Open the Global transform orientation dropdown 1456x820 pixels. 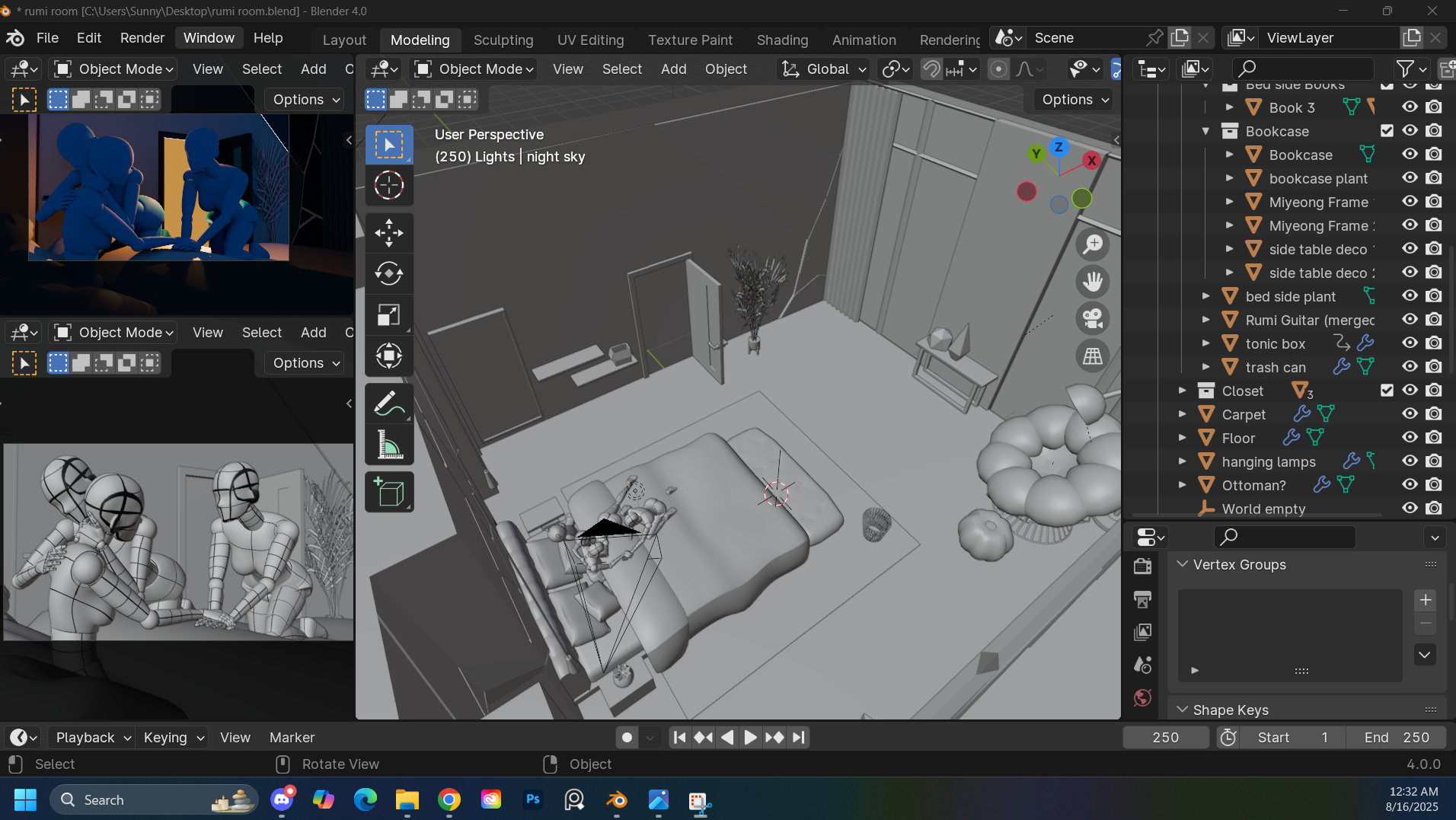point(824,69)
